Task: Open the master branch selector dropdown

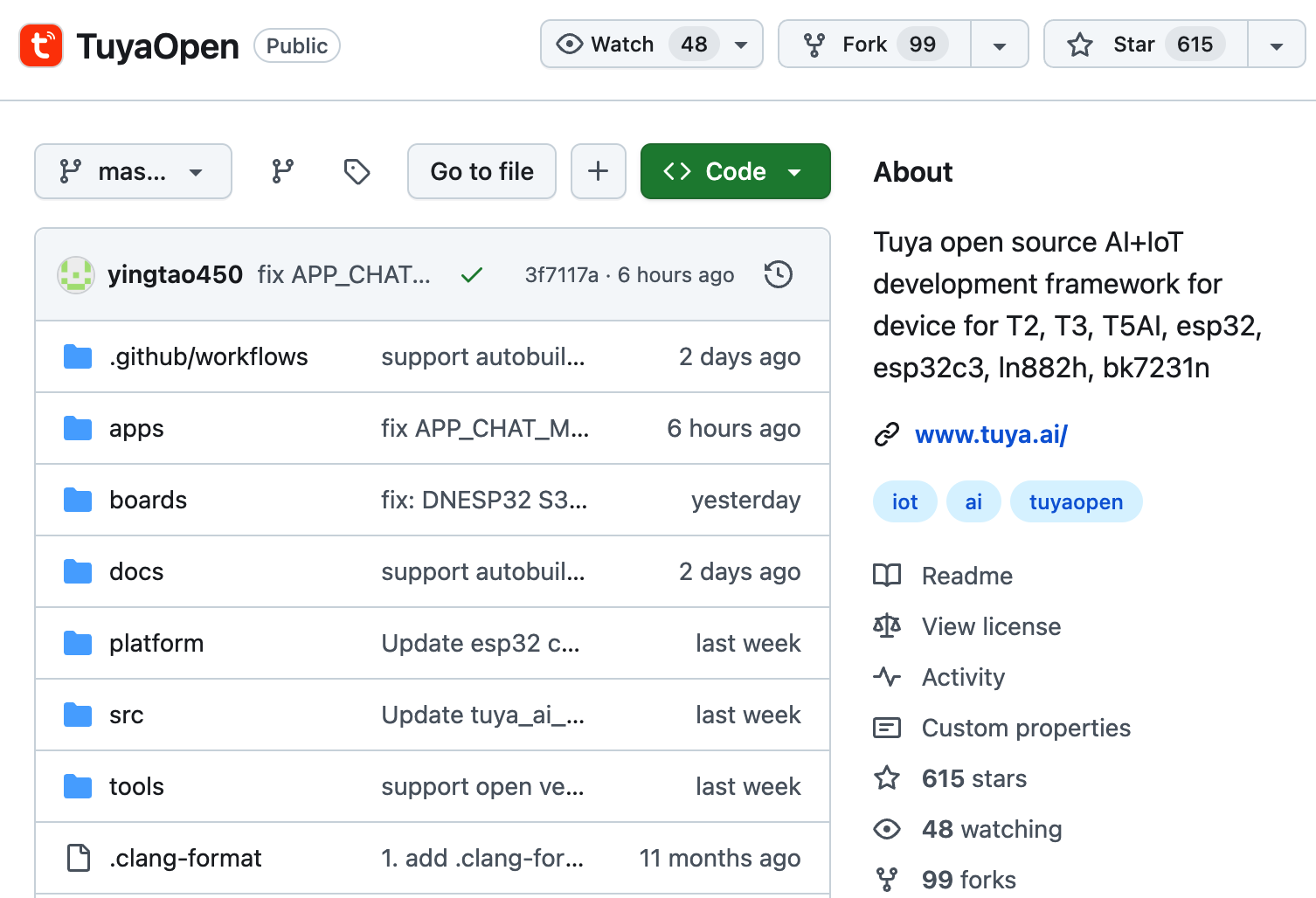Action: pos(133,171)
